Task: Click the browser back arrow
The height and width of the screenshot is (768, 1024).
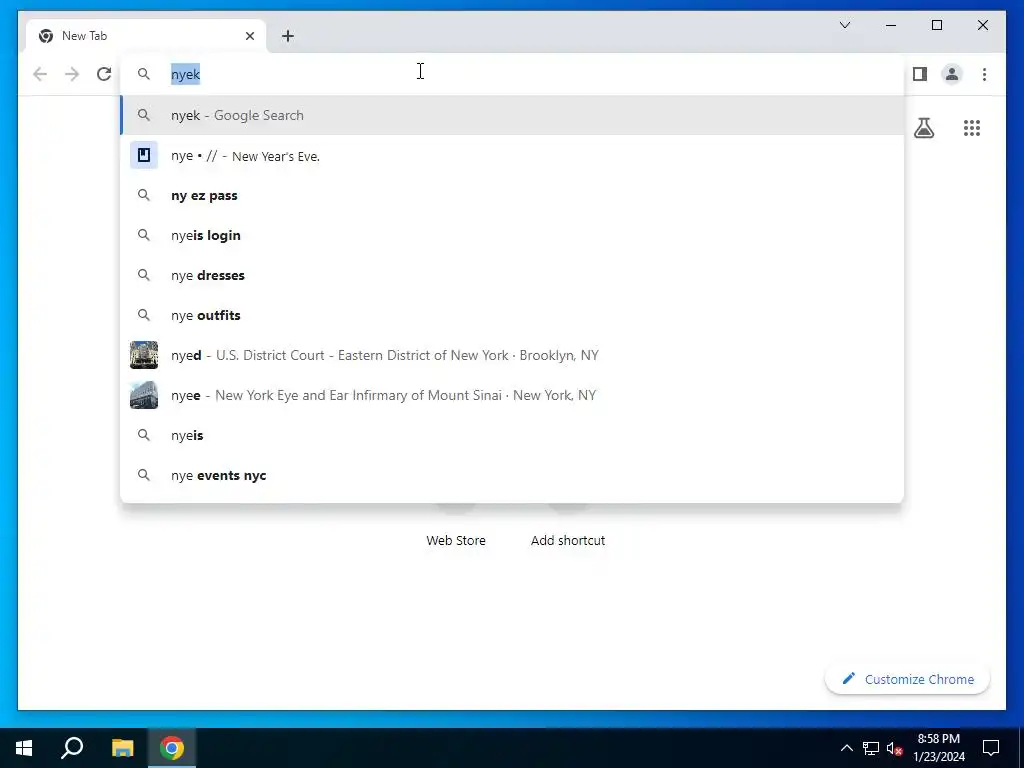Action: tap(40, 74)
